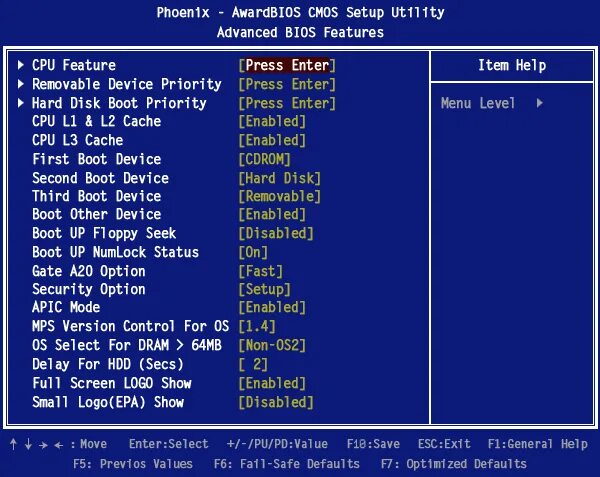This screenshot has width=600, height=477.
Task: Adjust Delay For HDD value 2
Action: (x=253, y=364)
